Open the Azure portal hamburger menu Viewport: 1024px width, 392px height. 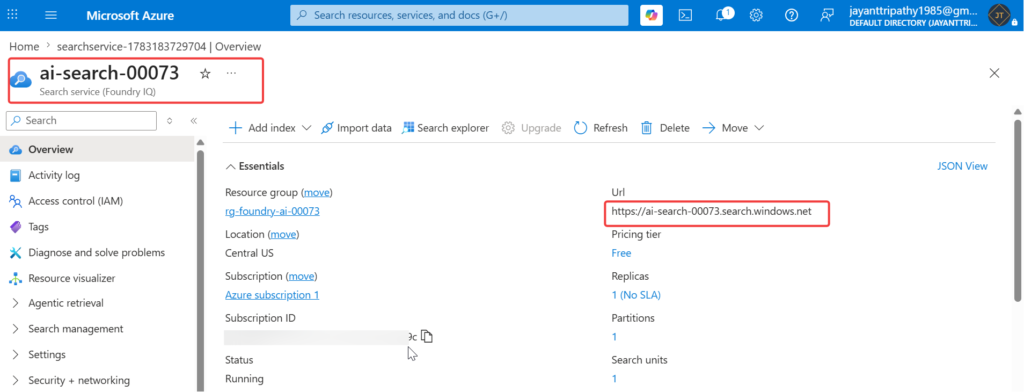(51, 15)
